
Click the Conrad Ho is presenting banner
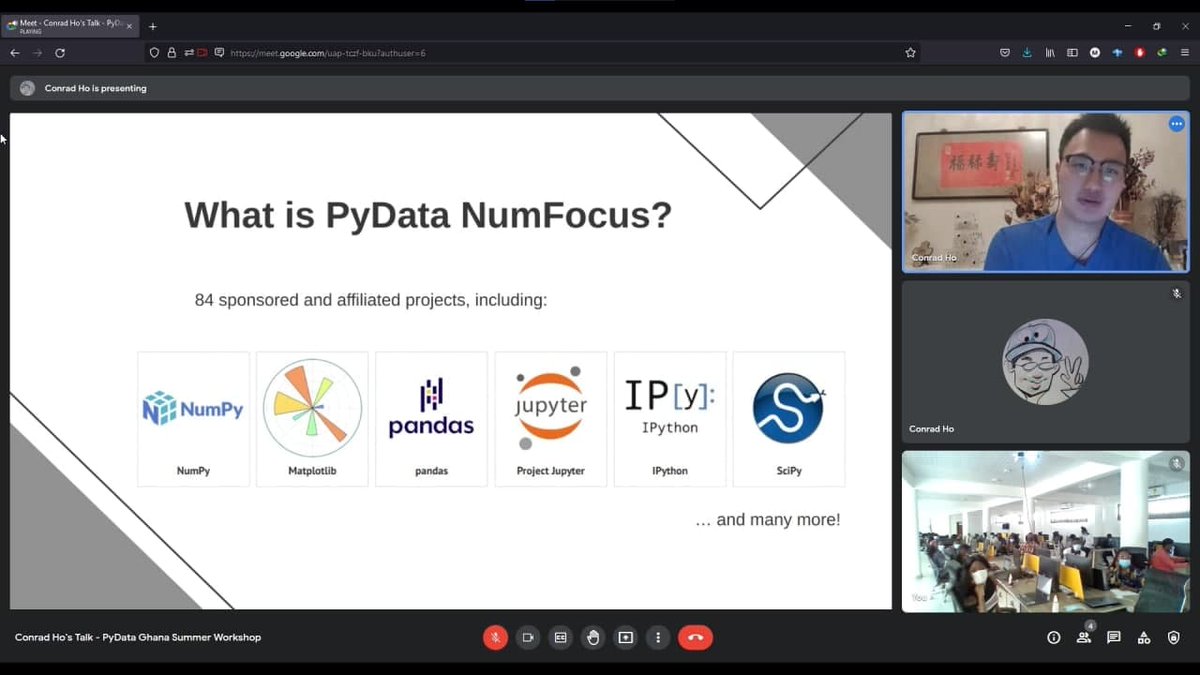pyautogui.click(x=600, y=88)
